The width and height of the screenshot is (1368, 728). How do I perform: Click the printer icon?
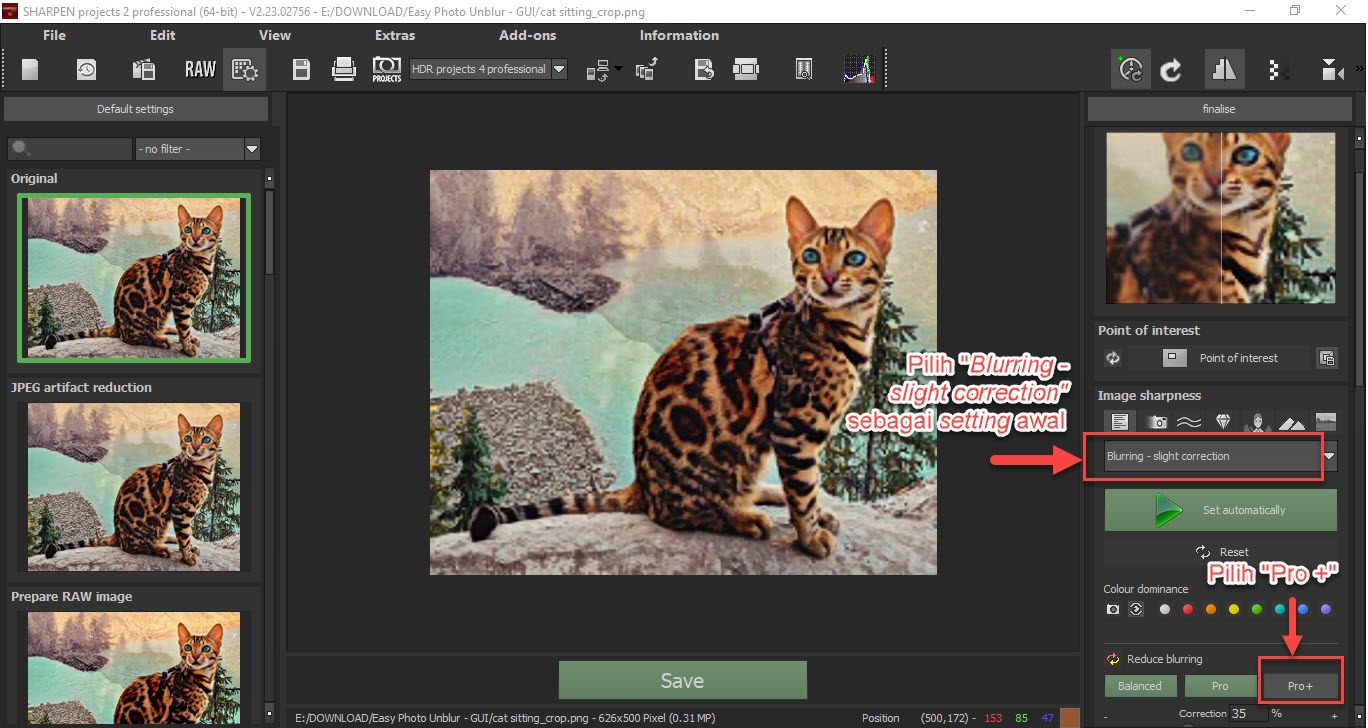(x=344, y=69)
